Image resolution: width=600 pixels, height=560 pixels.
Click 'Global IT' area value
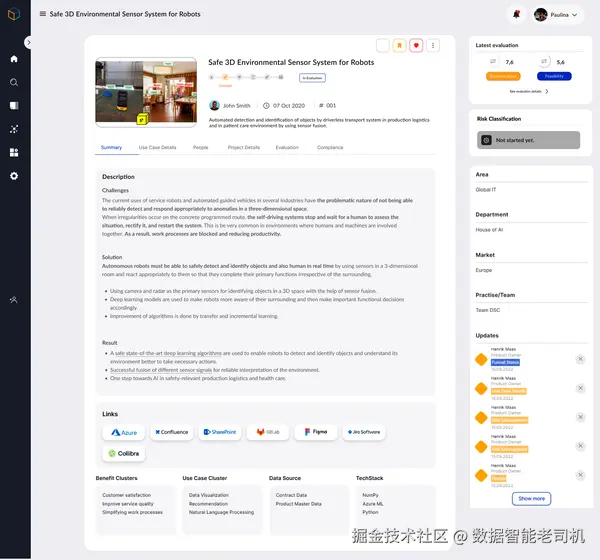pos(486,190)
